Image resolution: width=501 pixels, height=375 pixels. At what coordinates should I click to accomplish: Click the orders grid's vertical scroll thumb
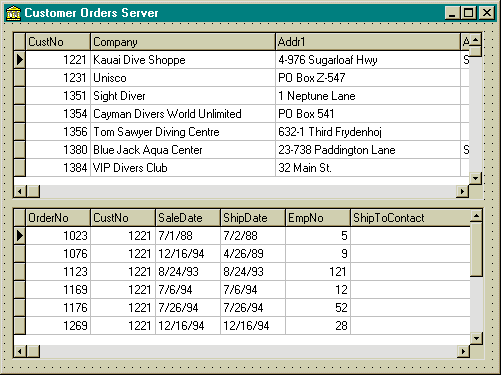pyautogui.click(x=476, y=249)
